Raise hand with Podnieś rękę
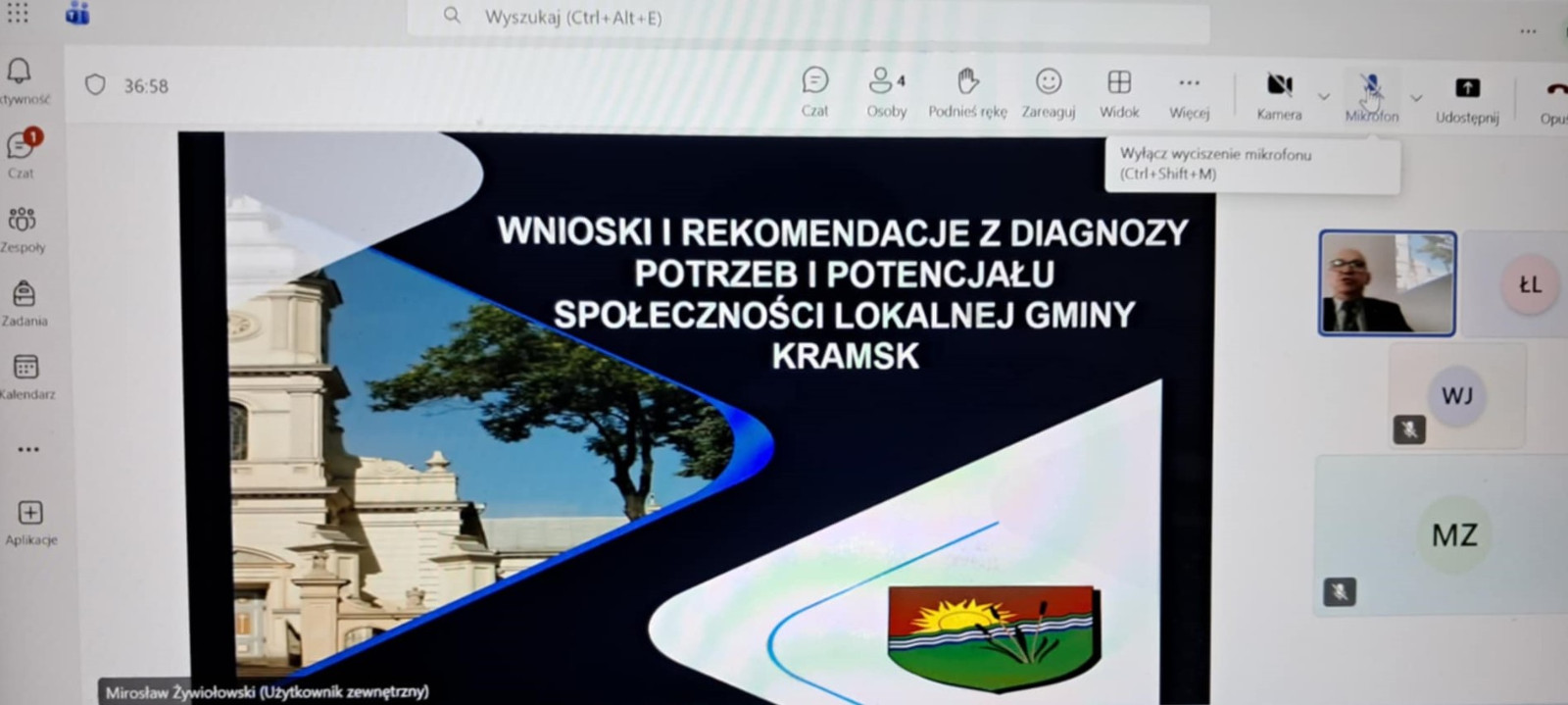 (x=967, y=92)
